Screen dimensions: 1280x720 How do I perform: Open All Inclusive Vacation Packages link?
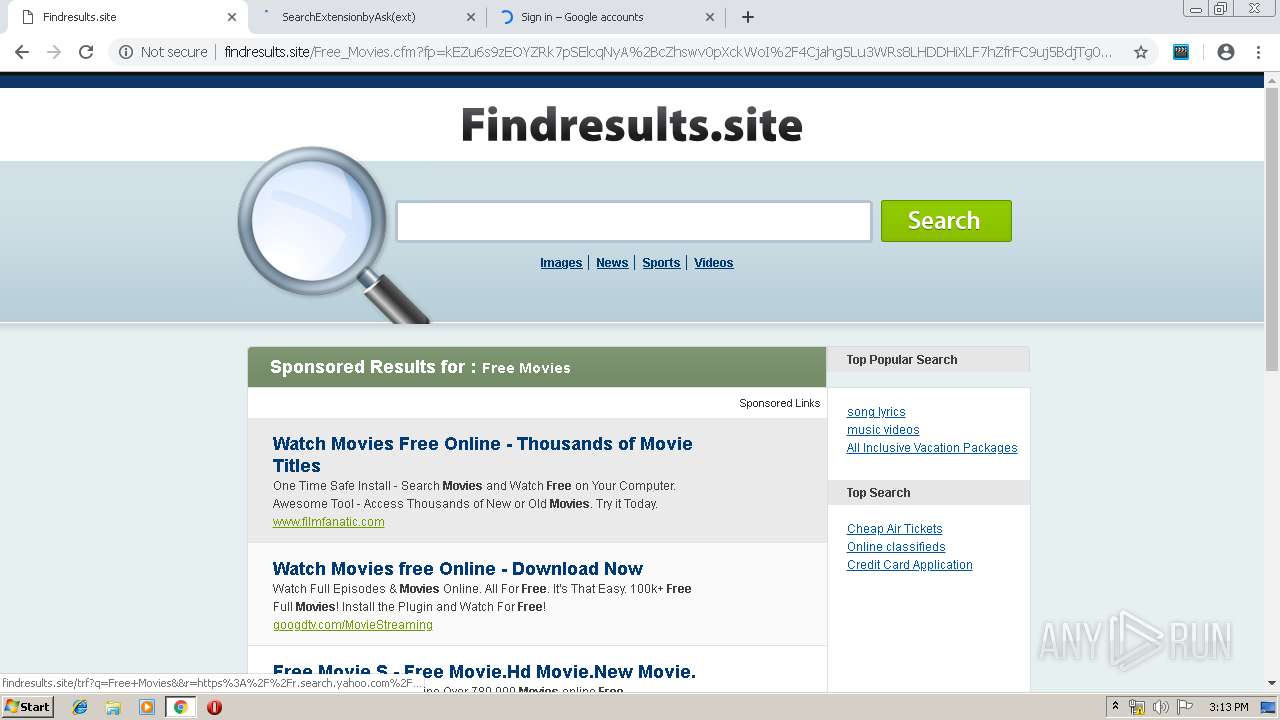pos(932,448)
